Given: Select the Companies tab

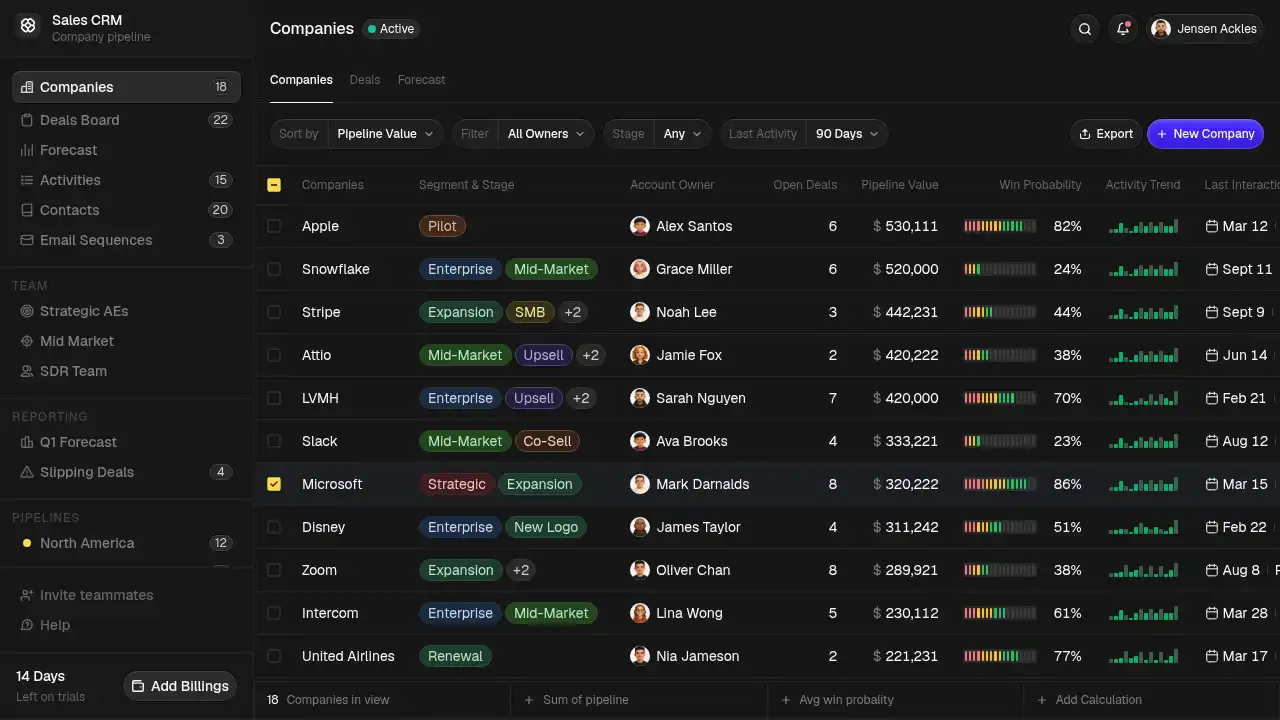Looking at the screenshot, I should coord(301,80).
